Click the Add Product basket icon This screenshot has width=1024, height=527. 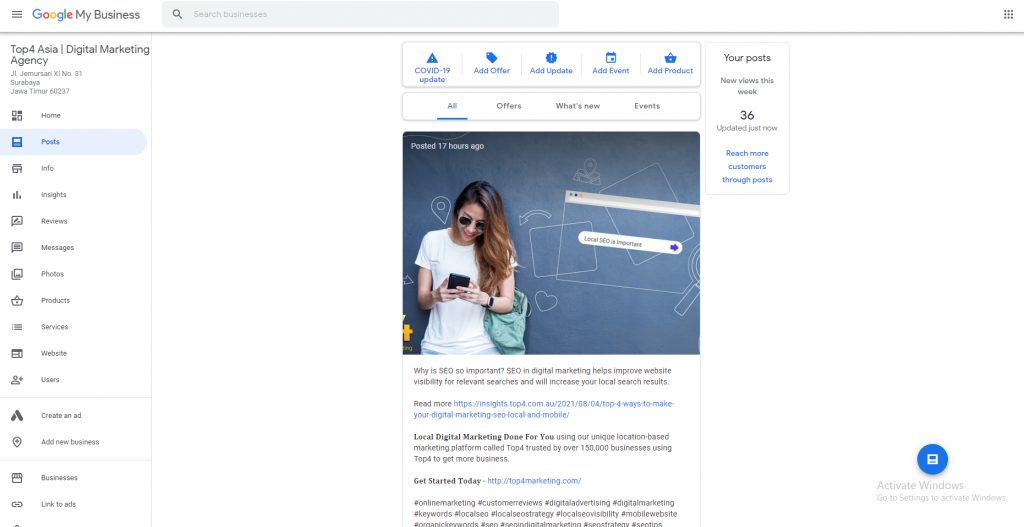click(670, 58)
